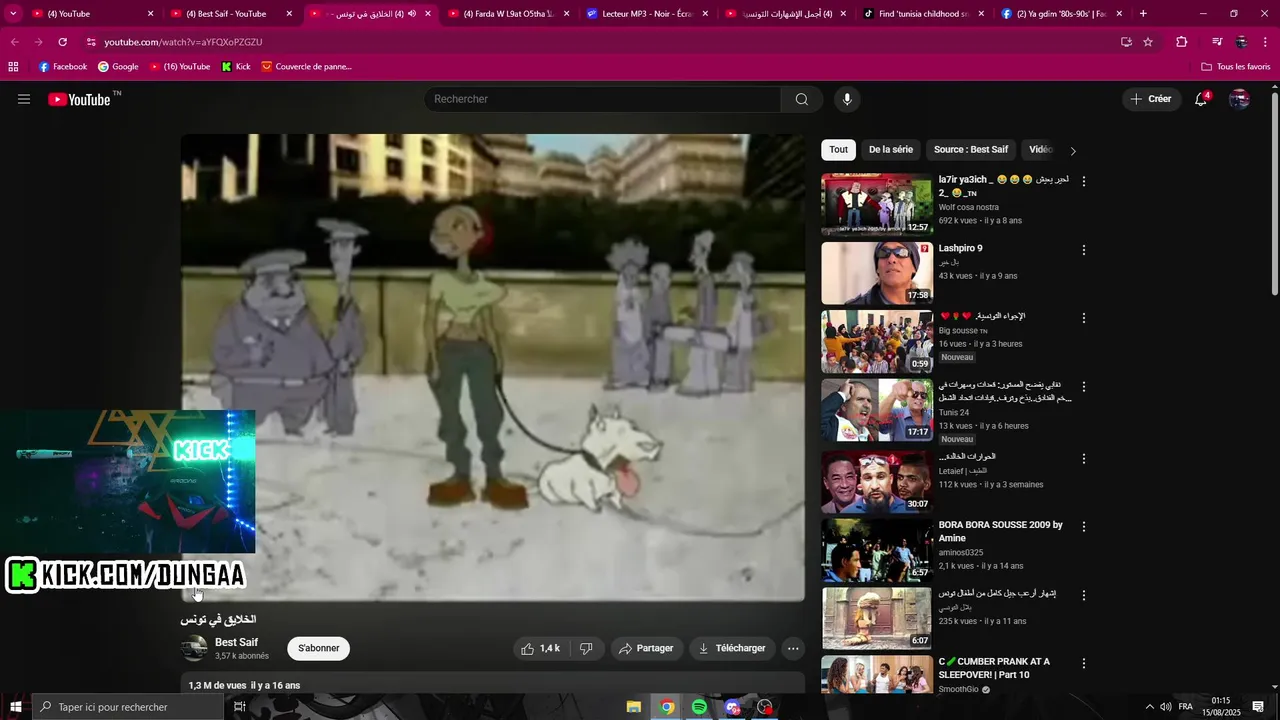
Task: Switch to Find 'tunisia childhood' TikTok tab
Action: (x=923, y=14)
